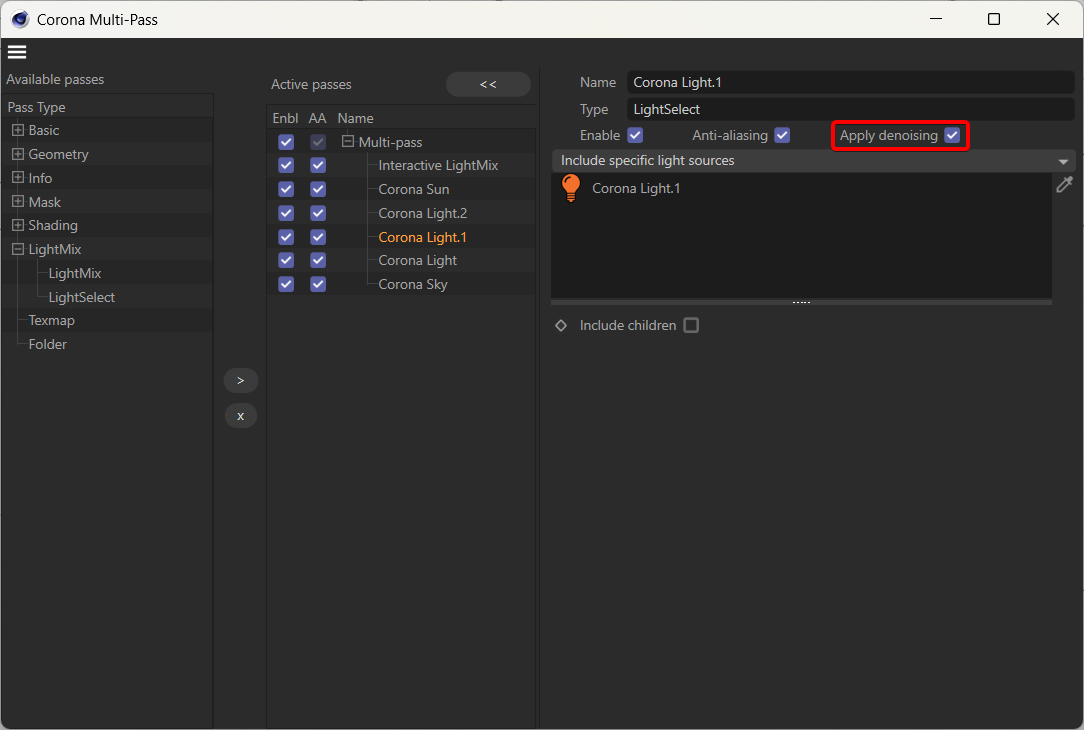Open the hamburger menu icon

point(17,52)
